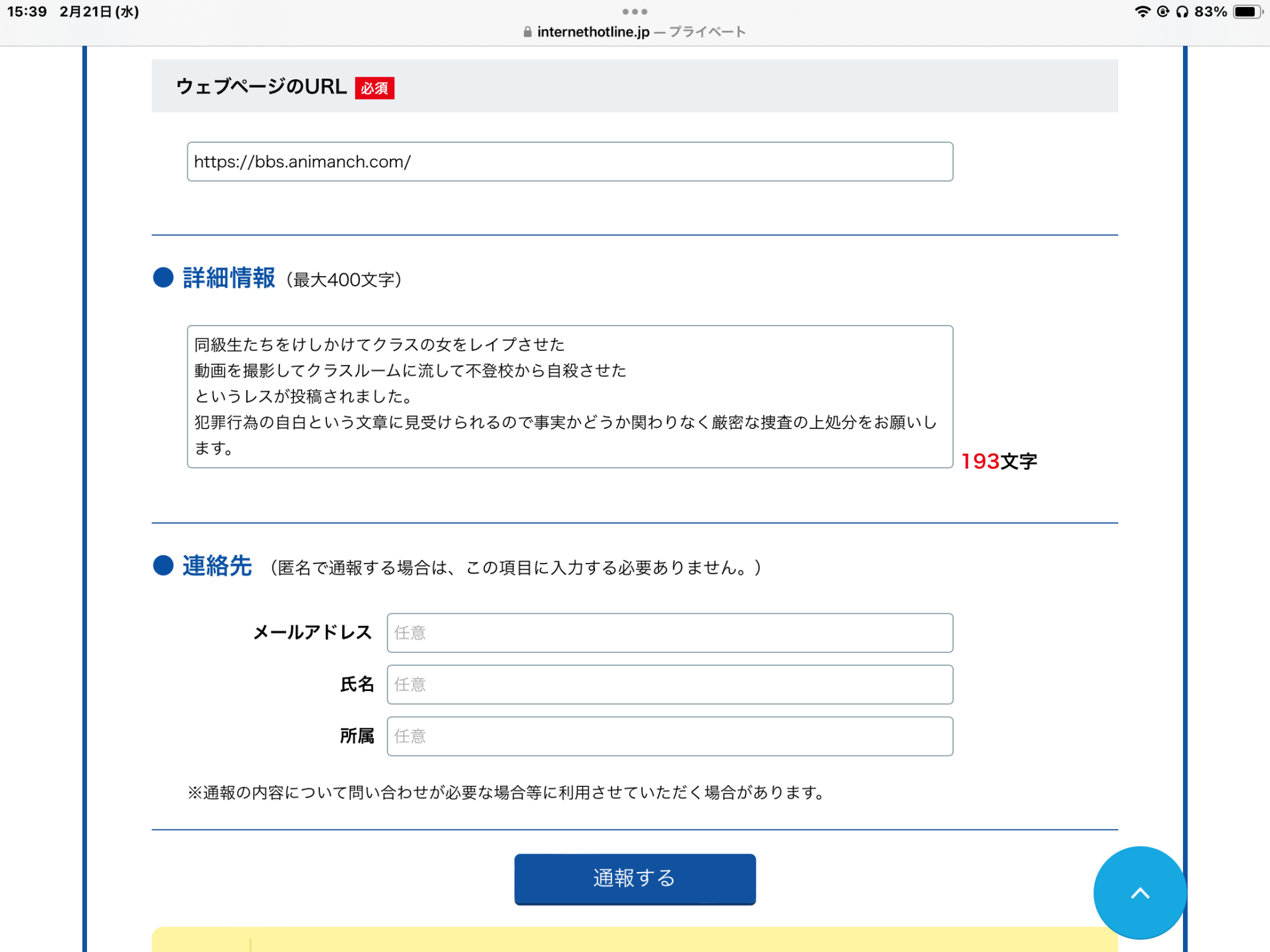The height and width of the screenshot is (952, 1270).
Task: Click the ウェブページのURL section header
Action: click(x=261, y=86)
